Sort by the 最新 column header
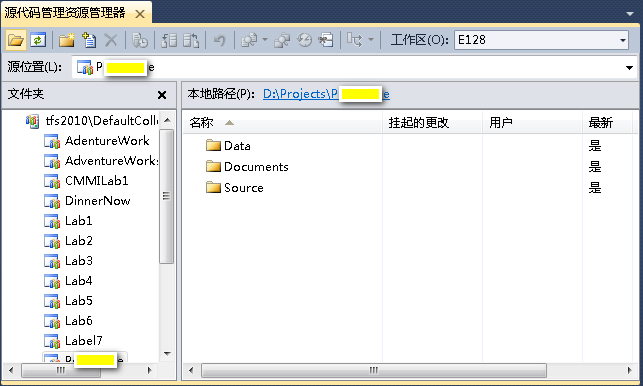Viewport: 643px width, 386px height. tap(607, 123)
